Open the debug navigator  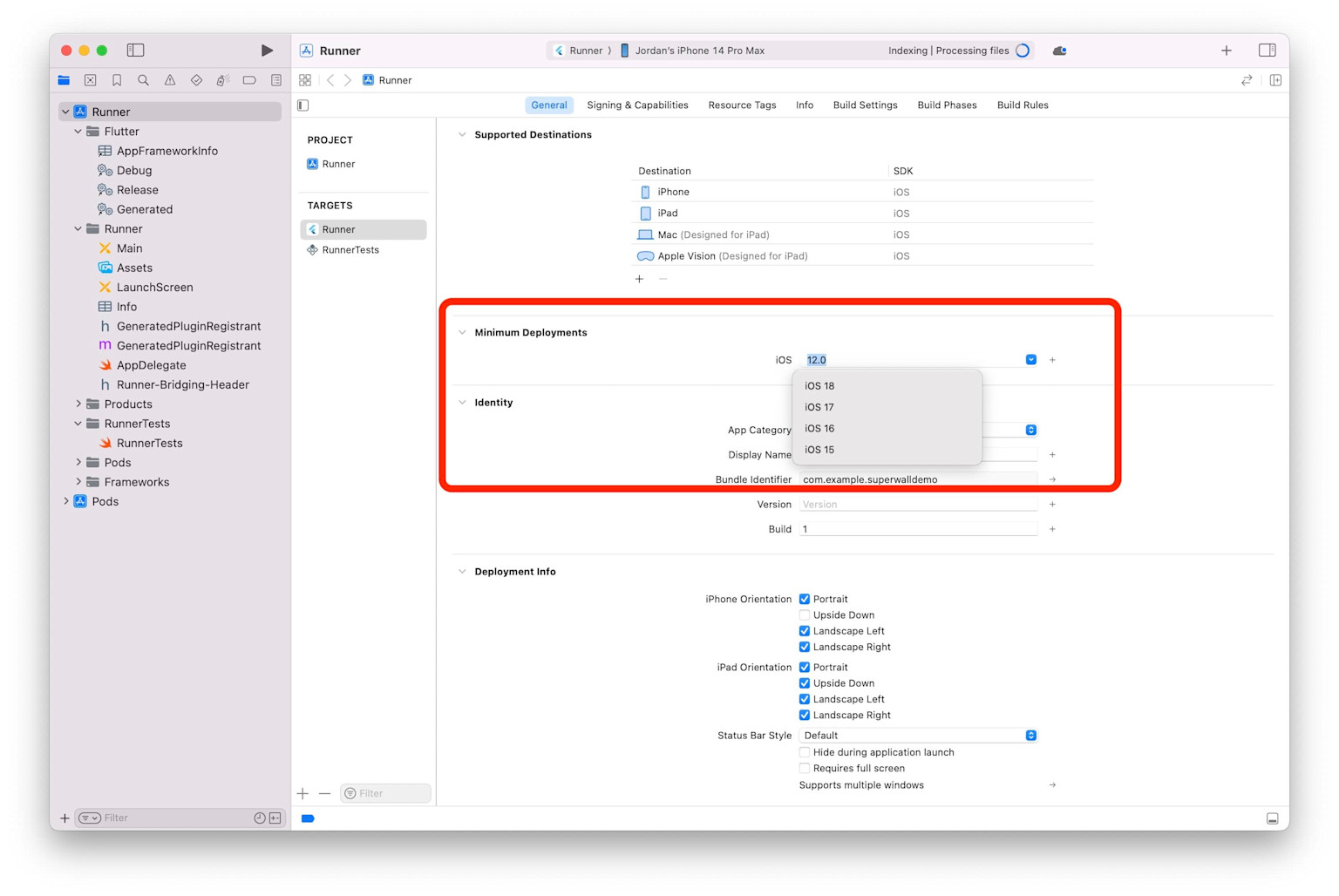223,80
